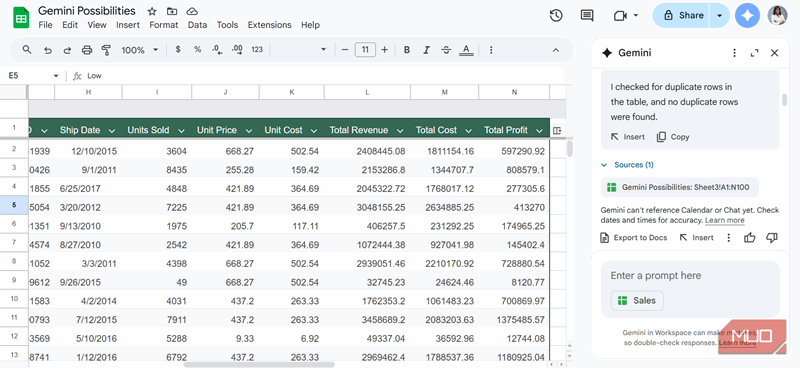The height and width of the screenshot is (368, 800).
Task: Give thumbs up to Gemini response
Action: tap(749, 237)
